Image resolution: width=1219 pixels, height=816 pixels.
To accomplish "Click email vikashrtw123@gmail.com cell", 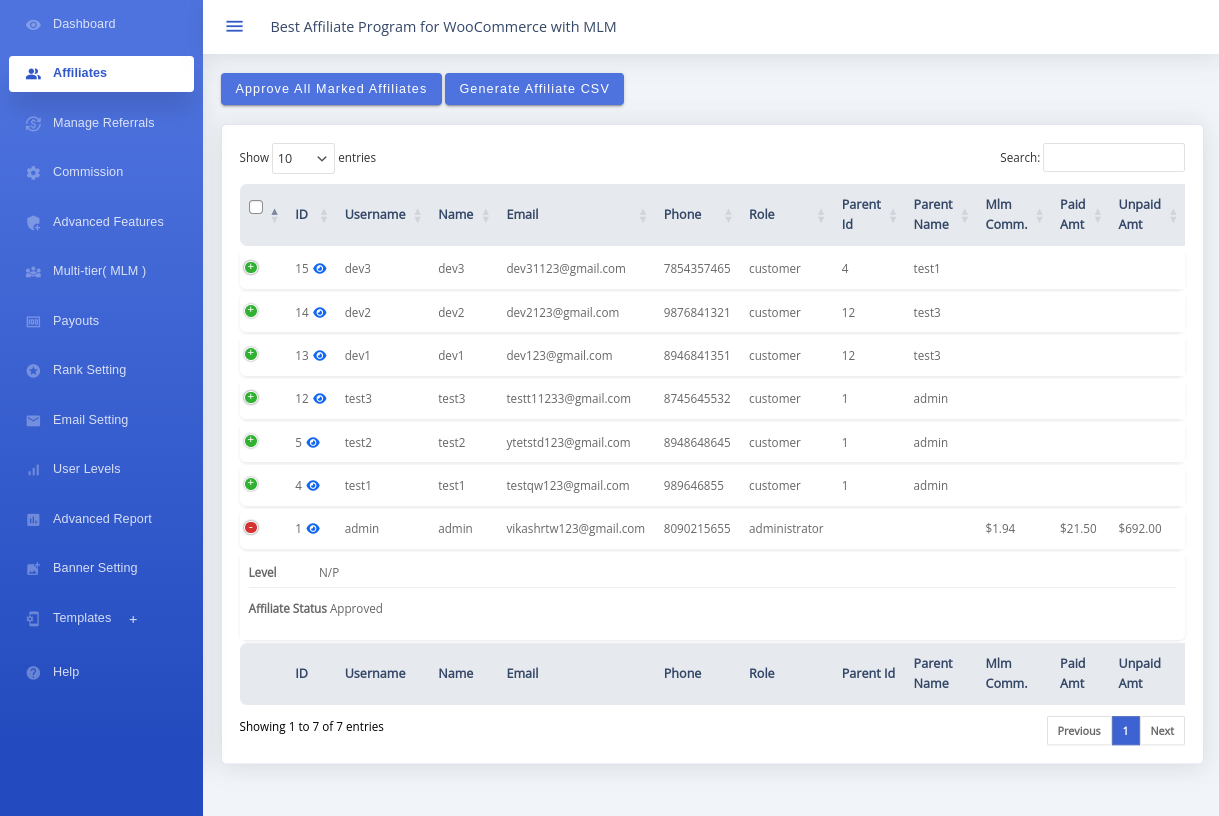I will point(575,529).
